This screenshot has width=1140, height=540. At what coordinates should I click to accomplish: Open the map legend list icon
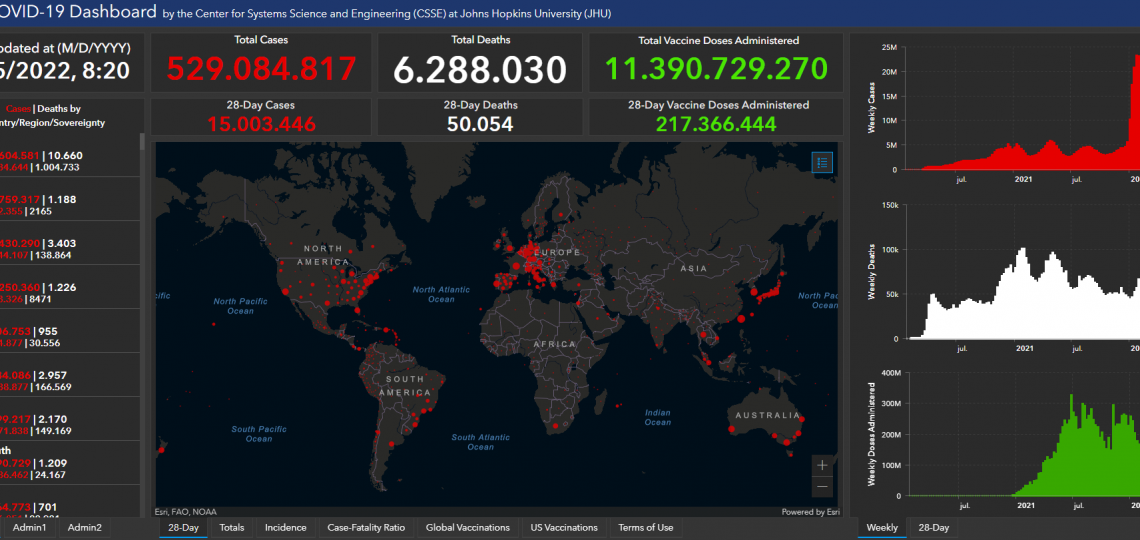[x=822, y=163]
